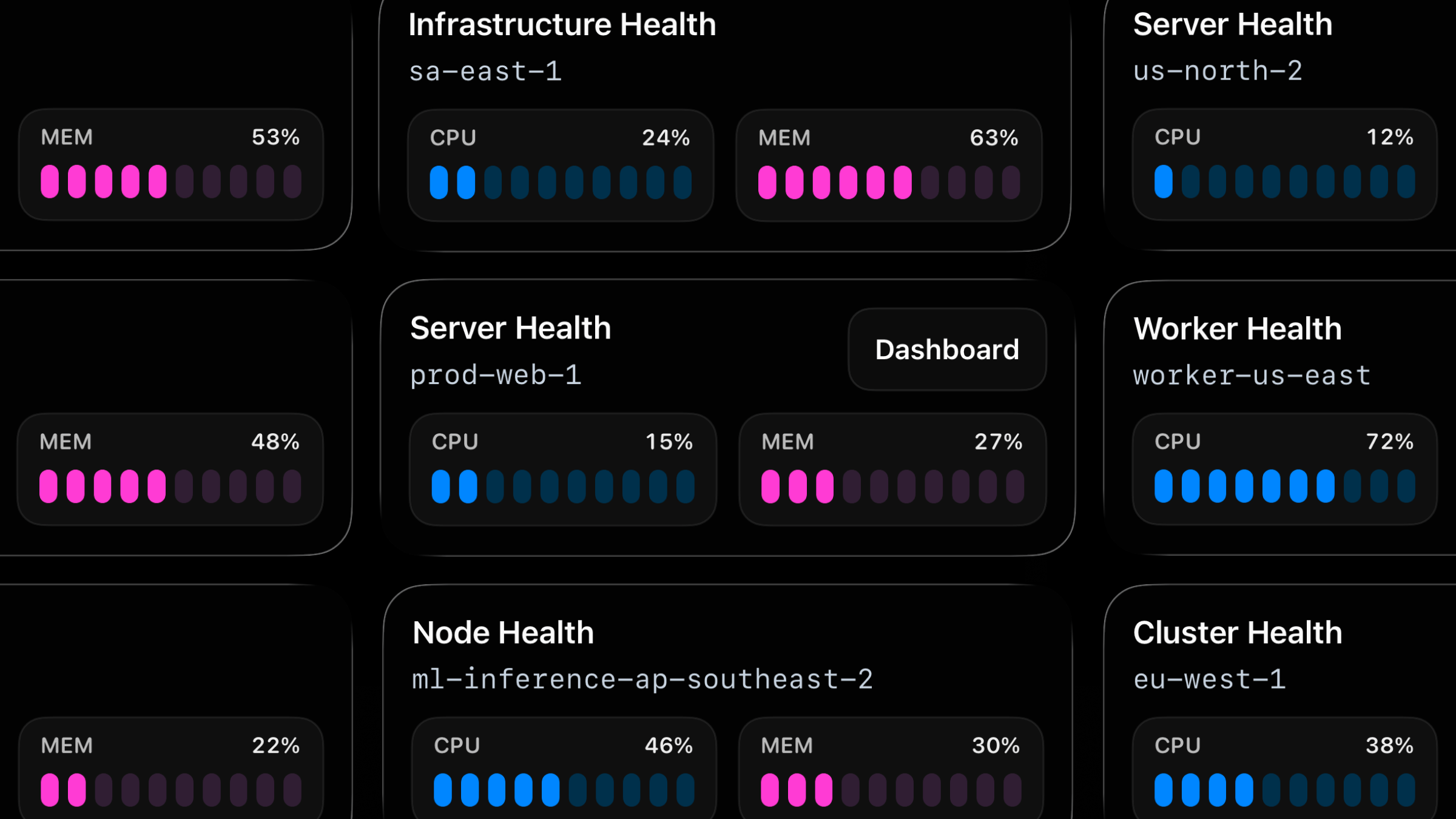This screenshot has height=819, width=1456.
Task: Click the CPU 12% usage meter
Action: (1284, 164)
